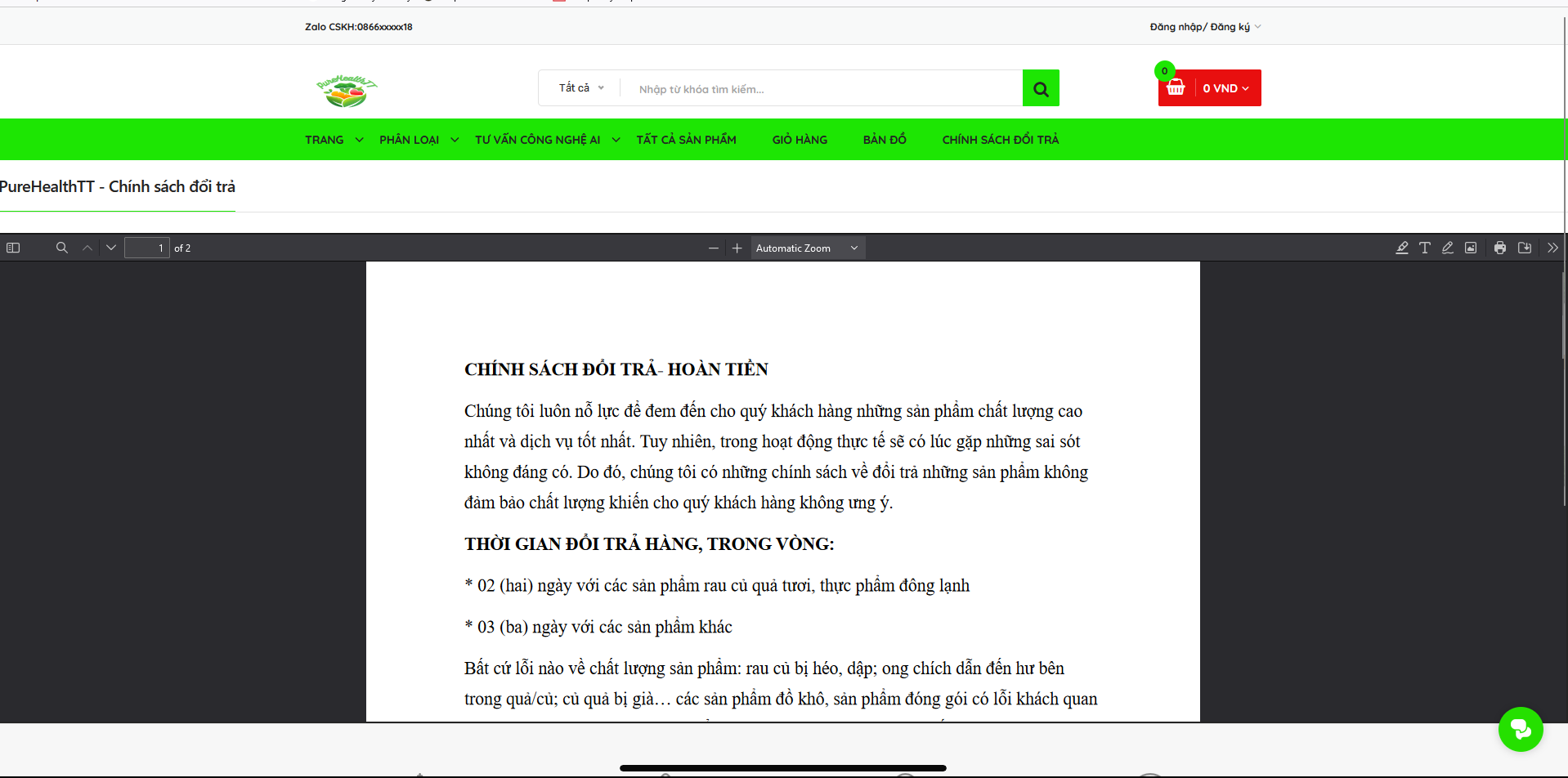Zoom out the PDF document
The width and height of the screenshot is (1568, 778).
coord(714,248)
